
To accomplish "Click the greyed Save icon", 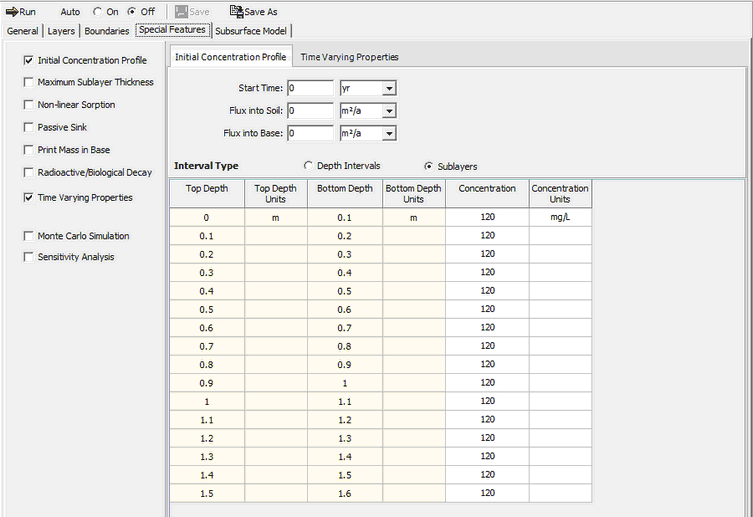I will pyautogui.click(x=181, y=12).
